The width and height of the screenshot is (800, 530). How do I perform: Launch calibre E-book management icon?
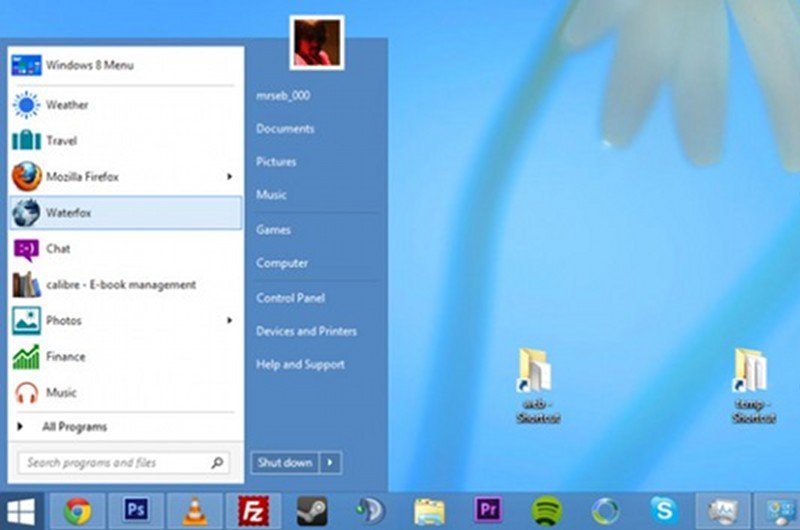[27, 284]
